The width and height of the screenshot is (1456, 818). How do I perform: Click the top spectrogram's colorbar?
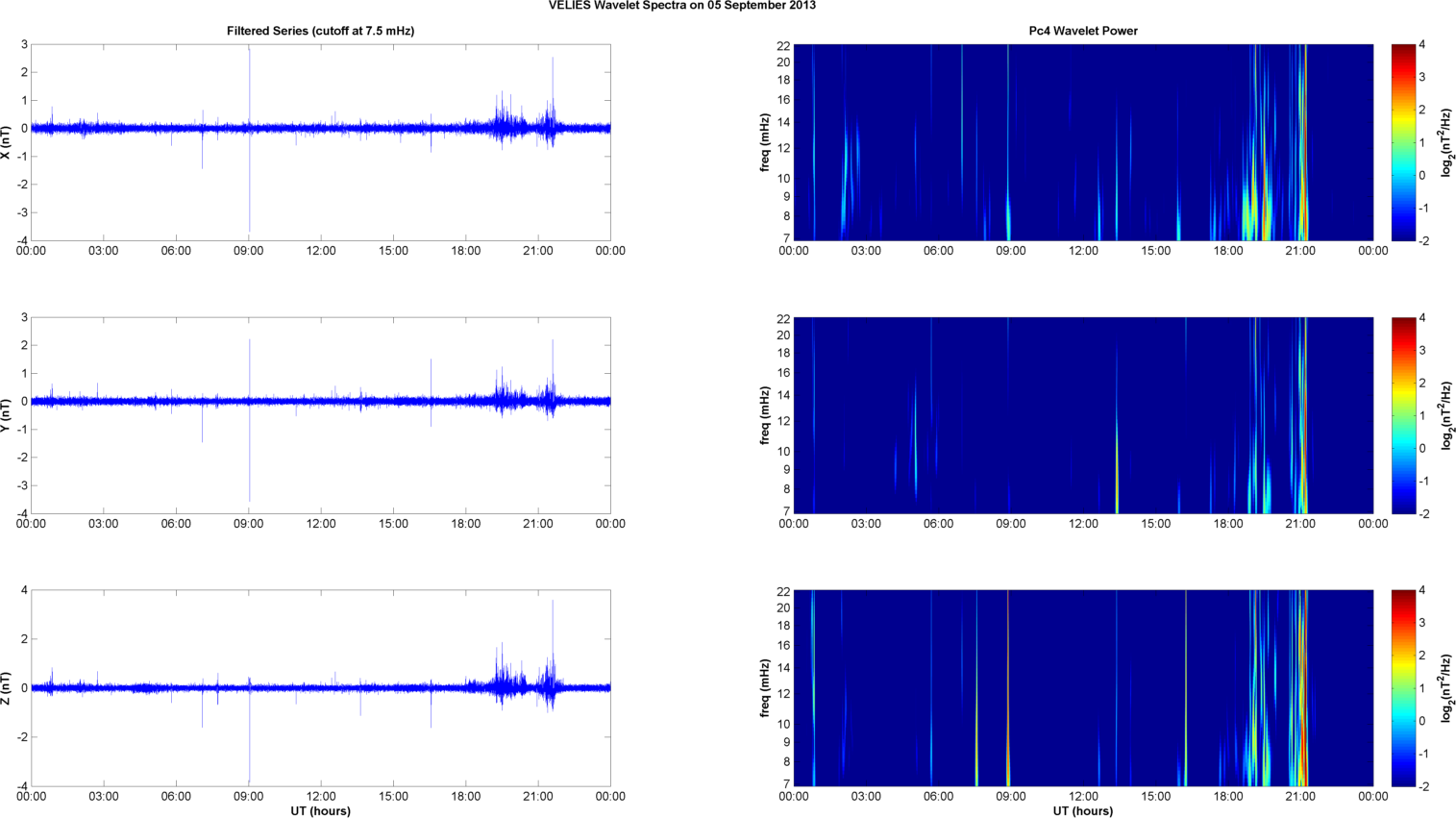click(x=1403, y=142)
